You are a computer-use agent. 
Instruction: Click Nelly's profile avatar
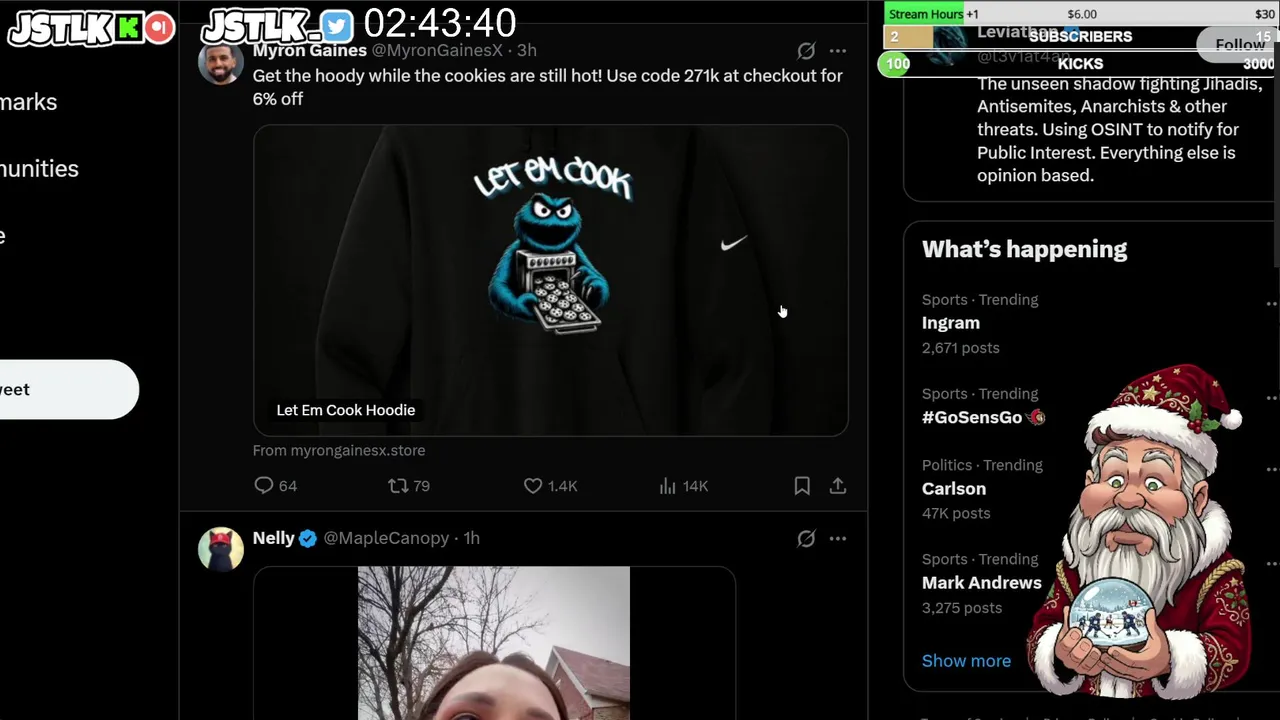pos(221,550)
